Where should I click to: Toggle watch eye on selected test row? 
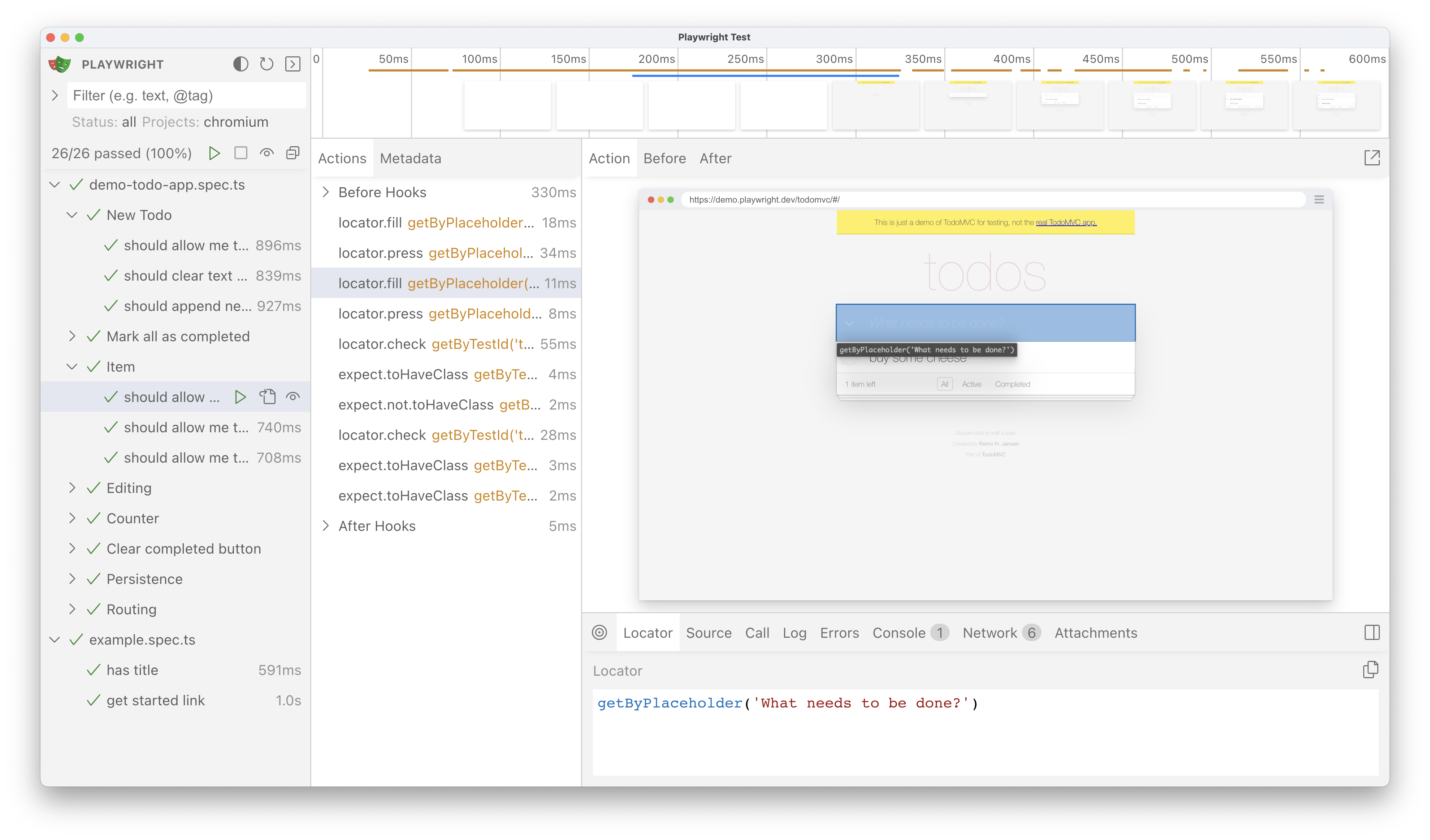point(293,397)
